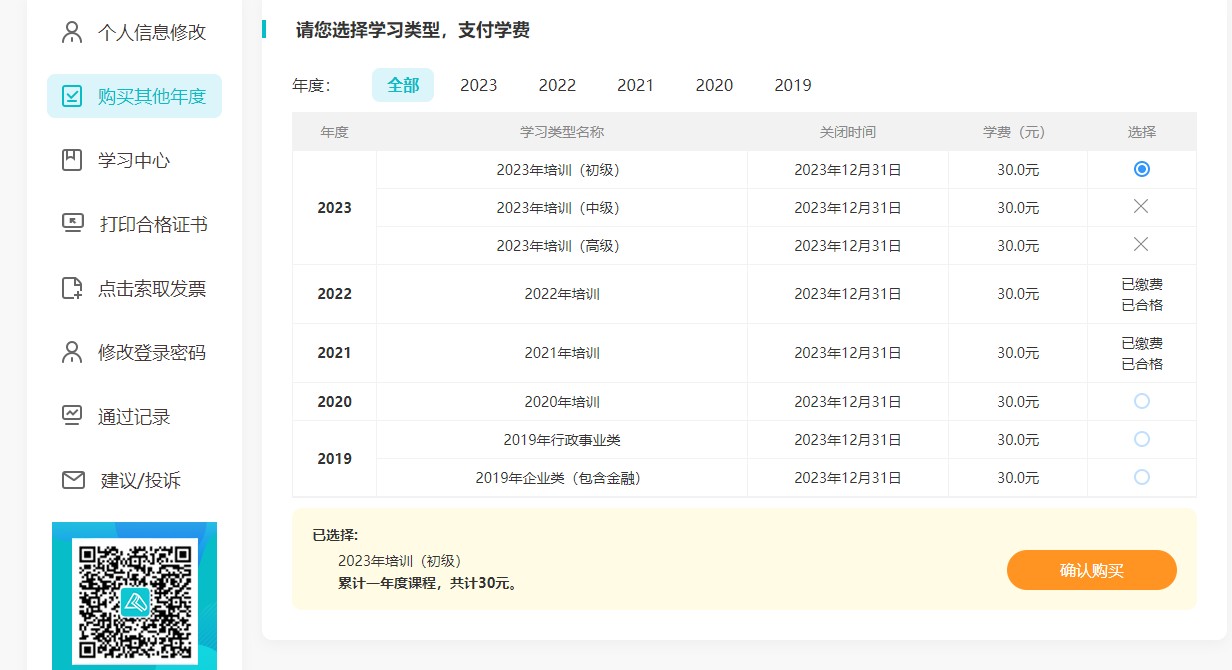Select the checklist icon for 购买其他年度

71,95
